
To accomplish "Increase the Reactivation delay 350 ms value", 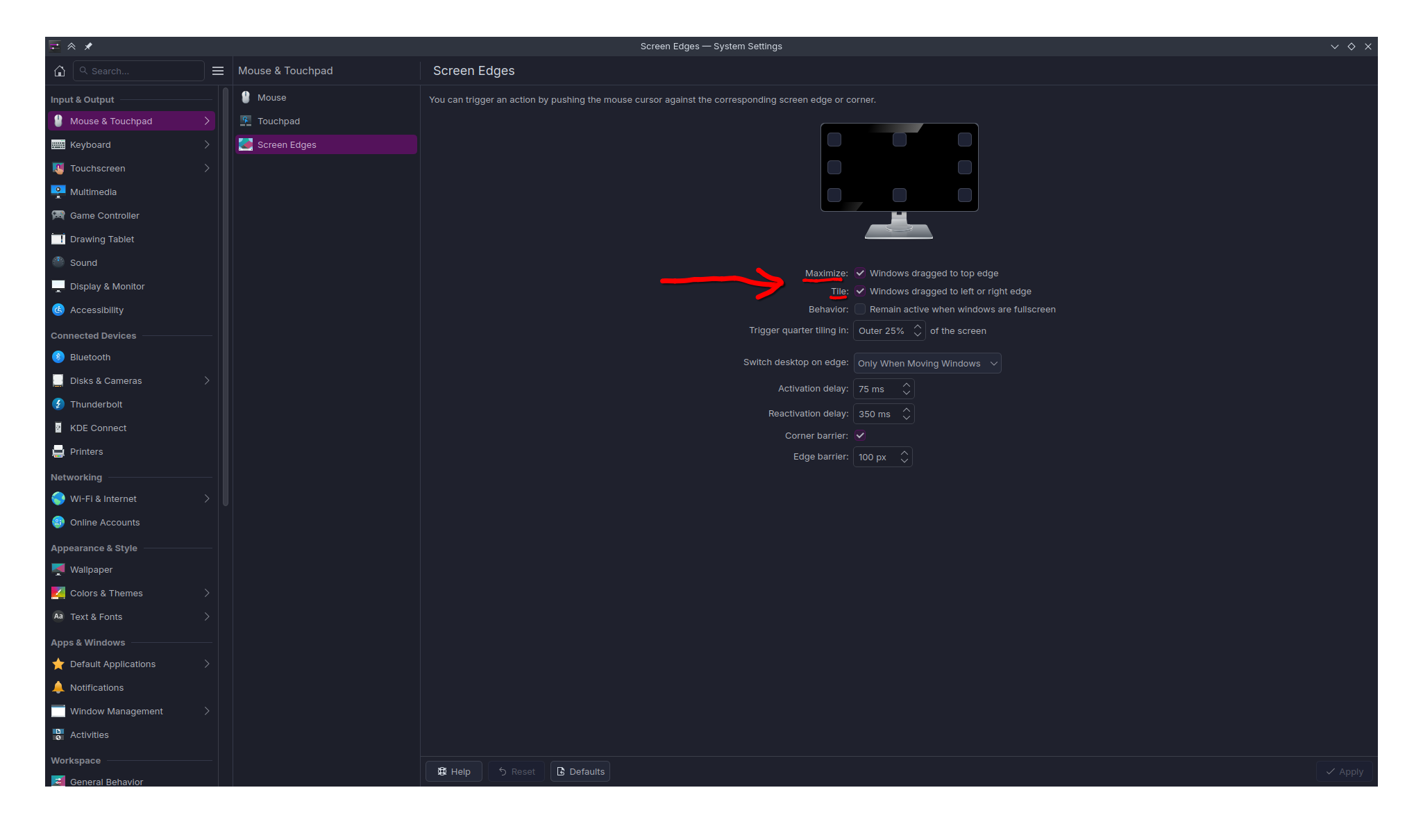I will coord(907,410).
